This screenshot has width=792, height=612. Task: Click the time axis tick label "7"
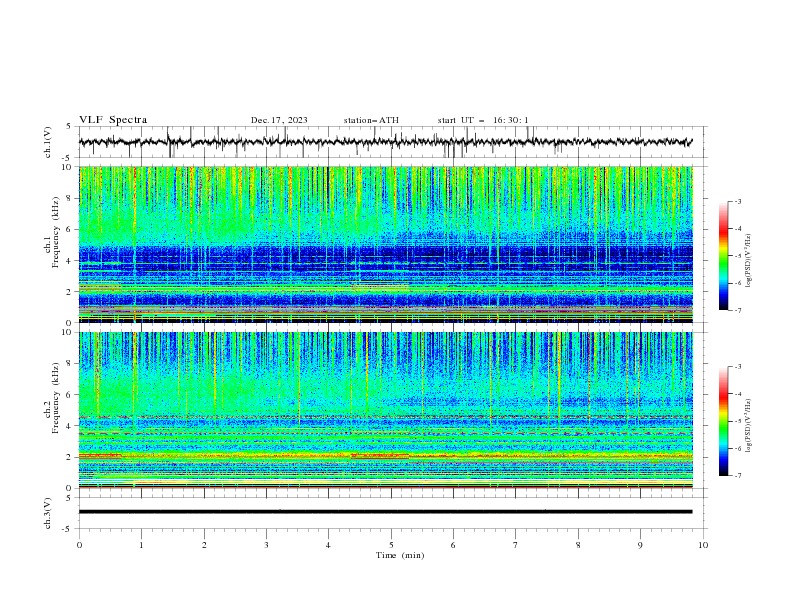516,545
